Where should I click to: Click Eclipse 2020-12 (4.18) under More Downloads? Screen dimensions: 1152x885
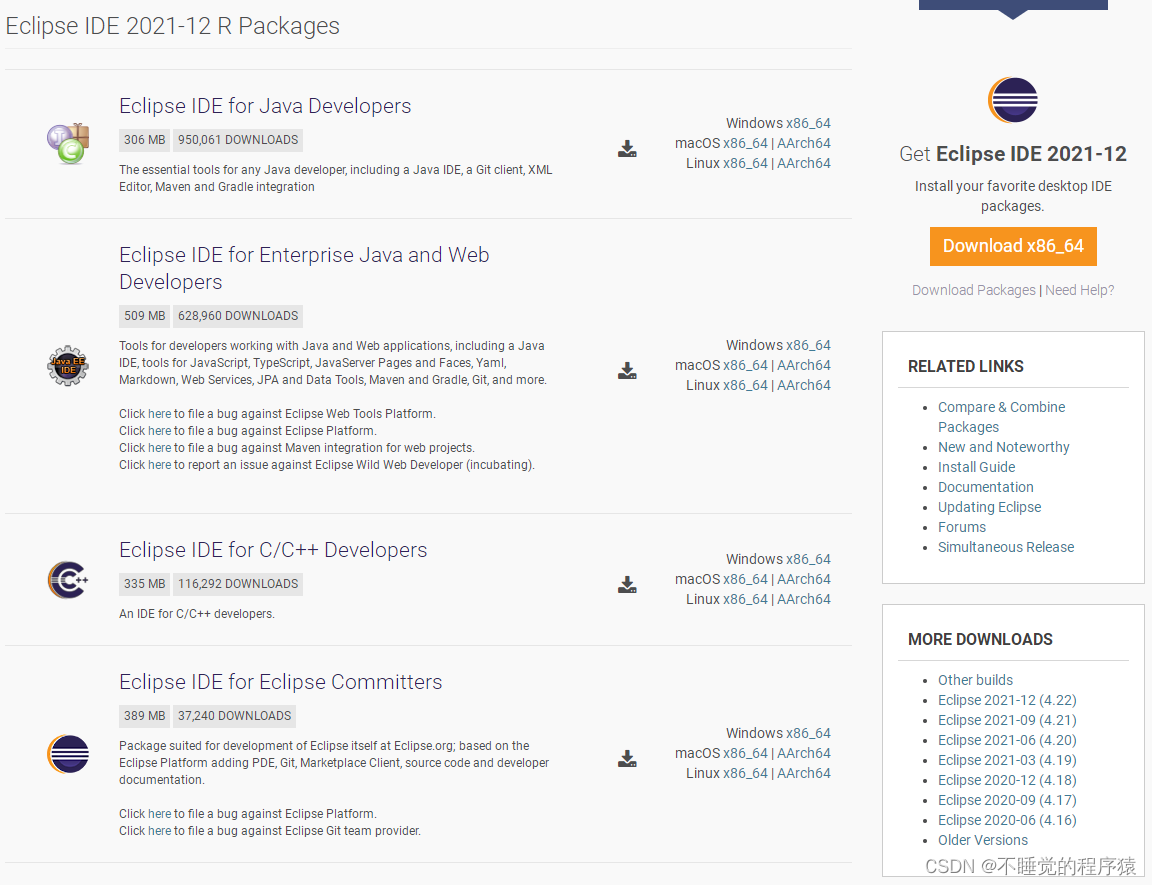click(x=1007, y=780)
